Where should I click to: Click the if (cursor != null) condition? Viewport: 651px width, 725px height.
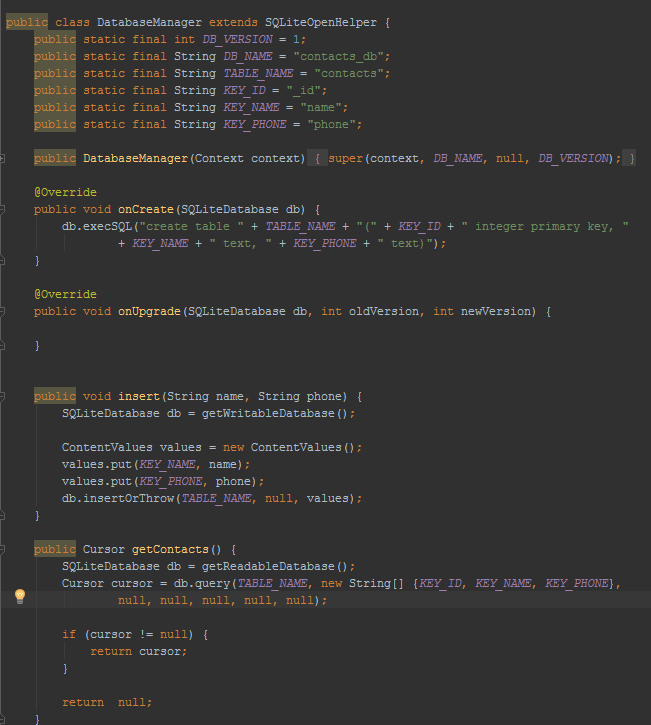tap(128, 634)
